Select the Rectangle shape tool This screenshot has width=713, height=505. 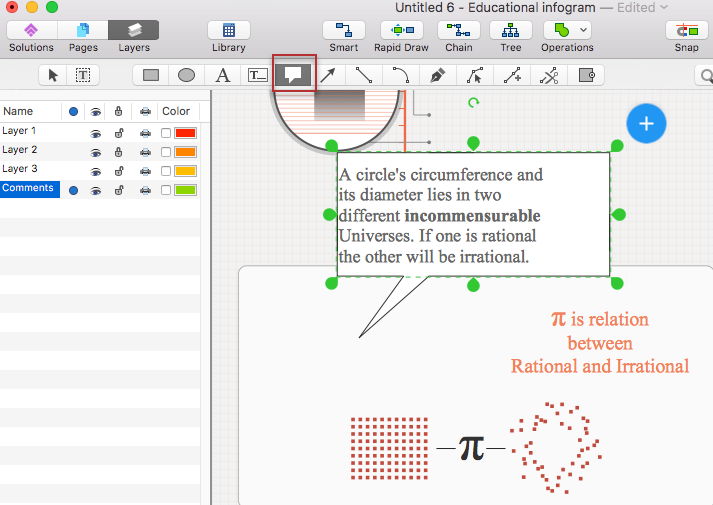(151, 75)
